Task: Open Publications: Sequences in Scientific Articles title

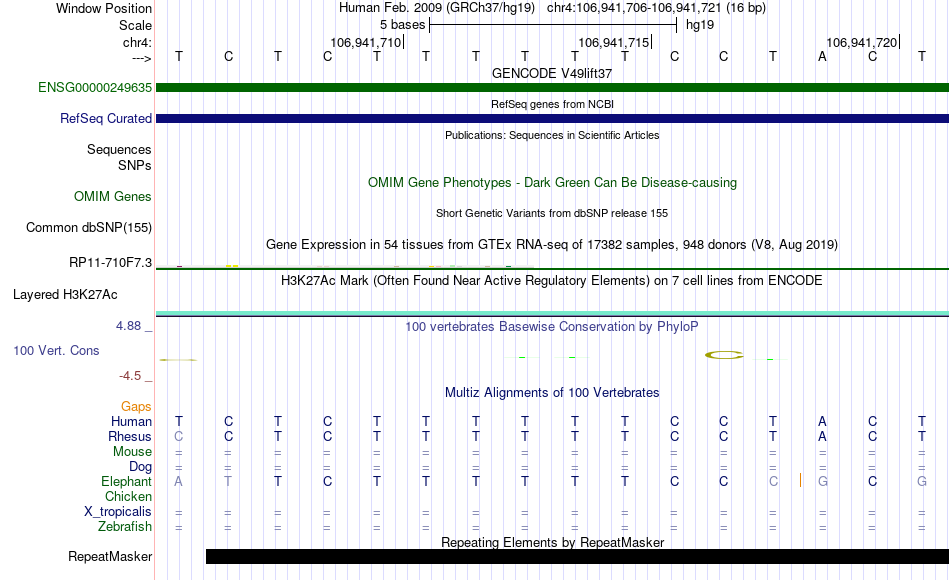Action: 552,135
